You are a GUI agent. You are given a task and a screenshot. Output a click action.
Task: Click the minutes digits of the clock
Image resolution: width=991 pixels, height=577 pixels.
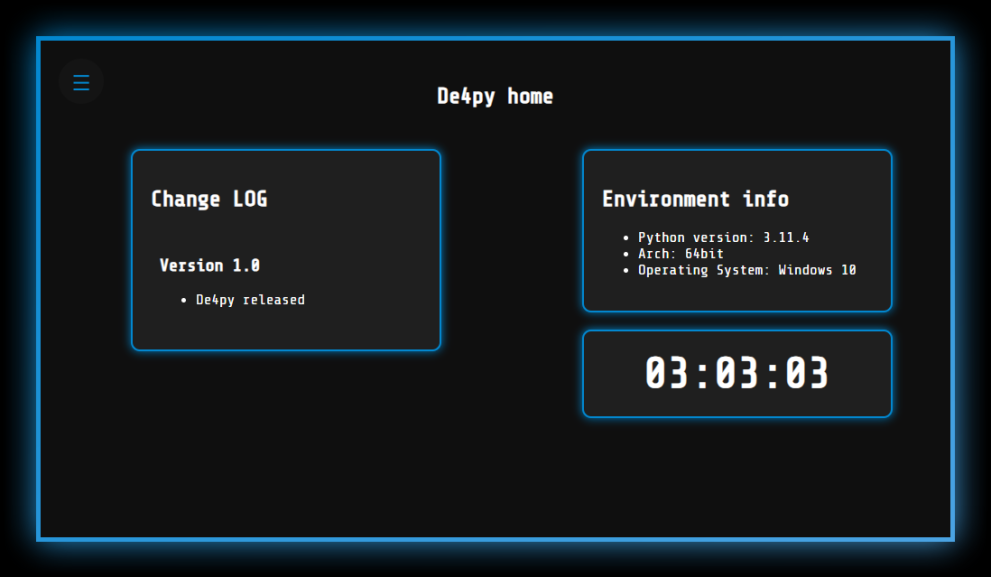pyautogui.click(x=737, y=373)
